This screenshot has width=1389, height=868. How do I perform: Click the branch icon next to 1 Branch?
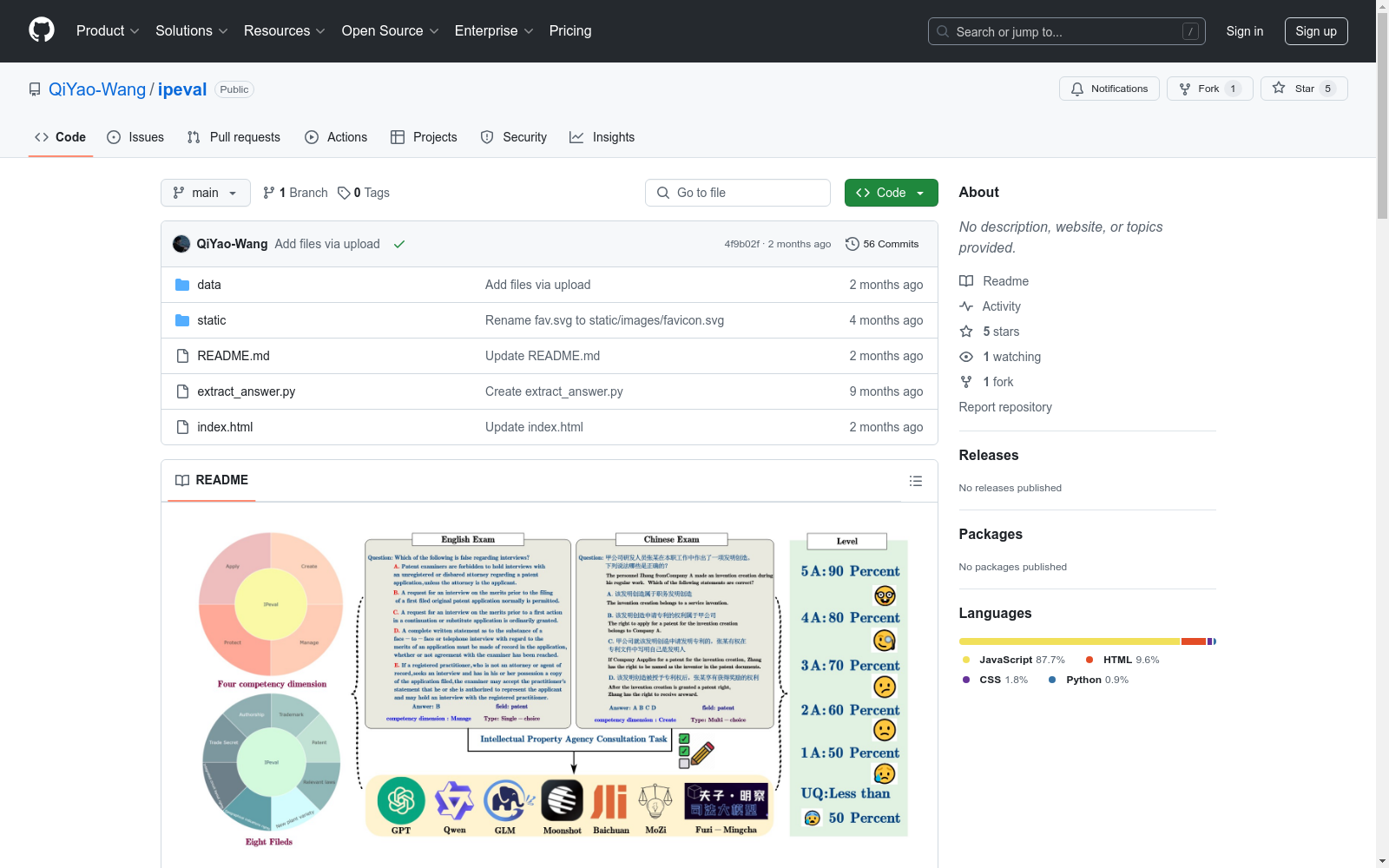point(269,193)
